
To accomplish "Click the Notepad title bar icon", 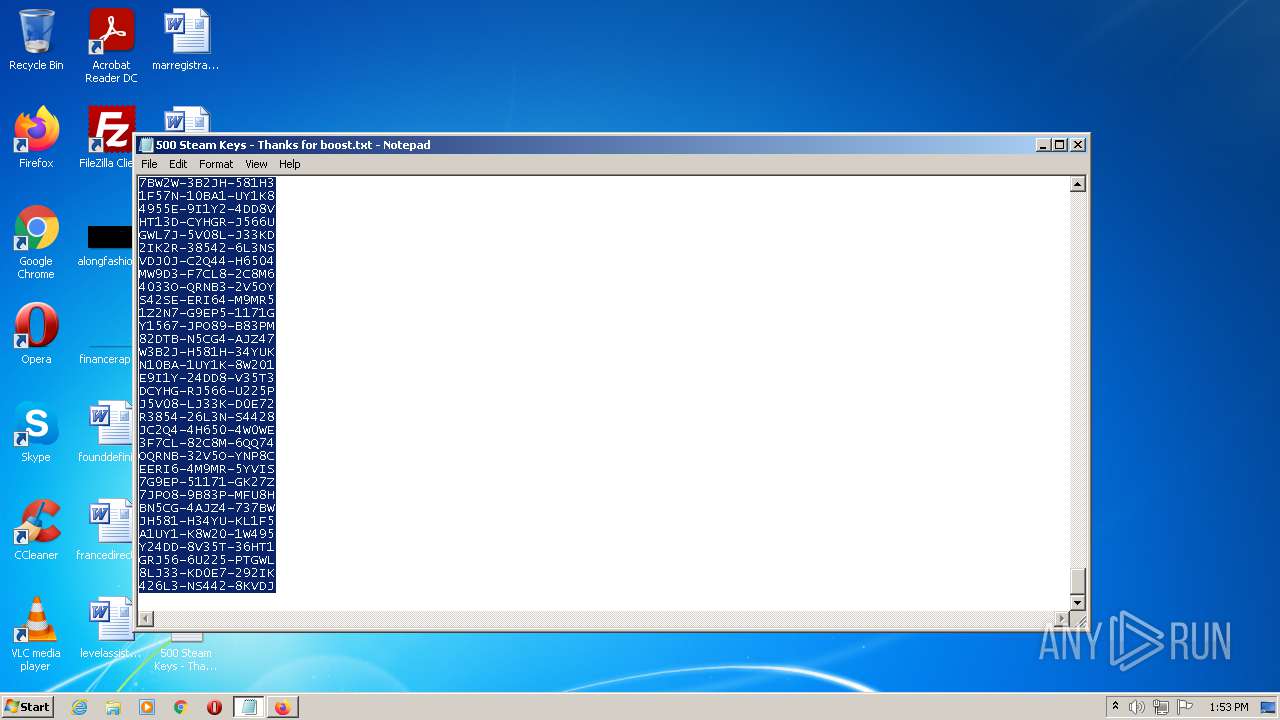I will click(147, 145).
